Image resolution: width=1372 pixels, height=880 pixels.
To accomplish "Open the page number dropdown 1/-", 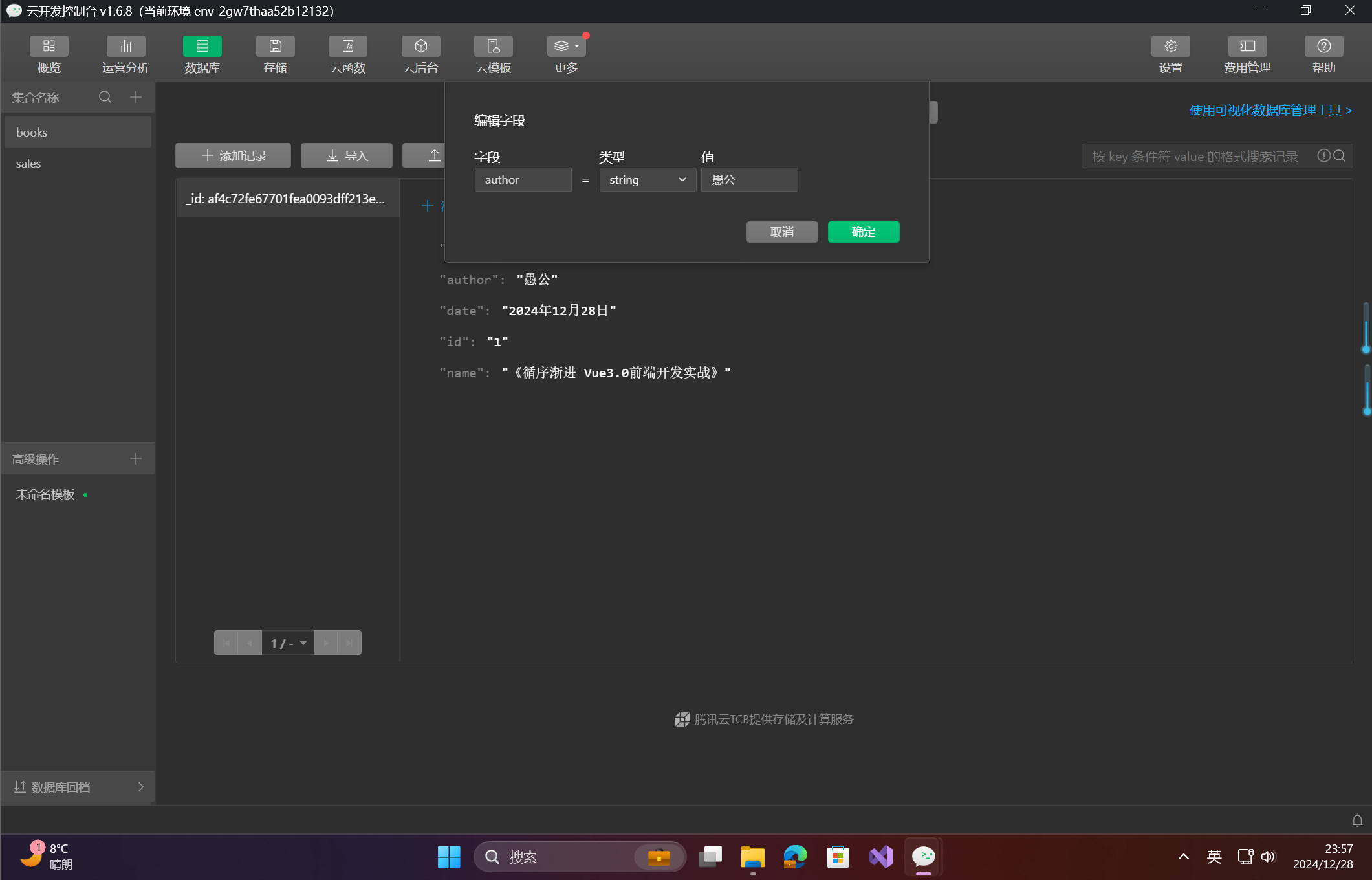I will click(288, 643).
